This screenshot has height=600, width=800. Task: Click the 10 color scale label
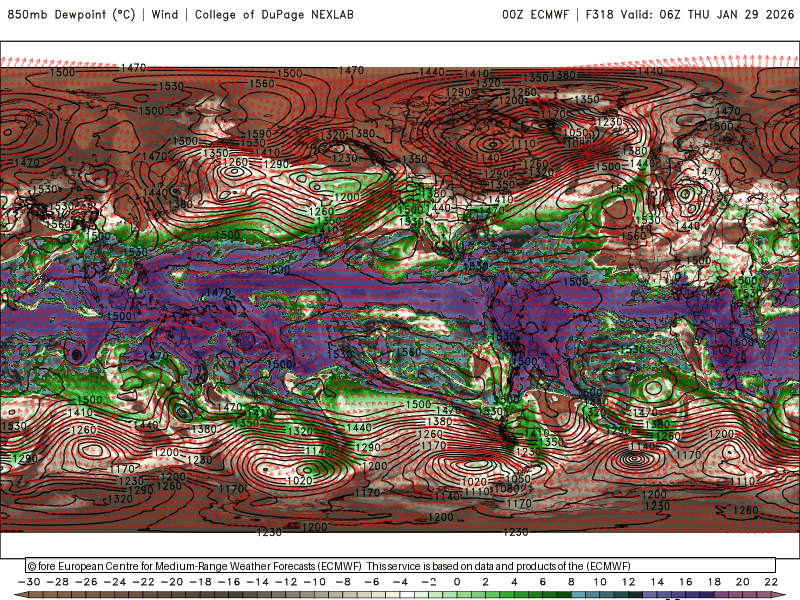coord(600,582)
